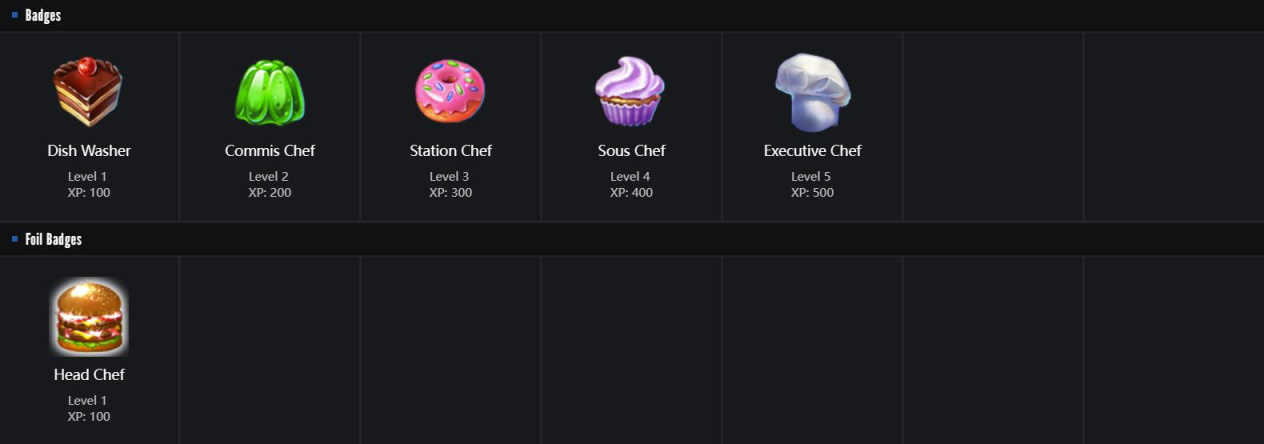Click the Sous Chef badge name

point(631,151)
